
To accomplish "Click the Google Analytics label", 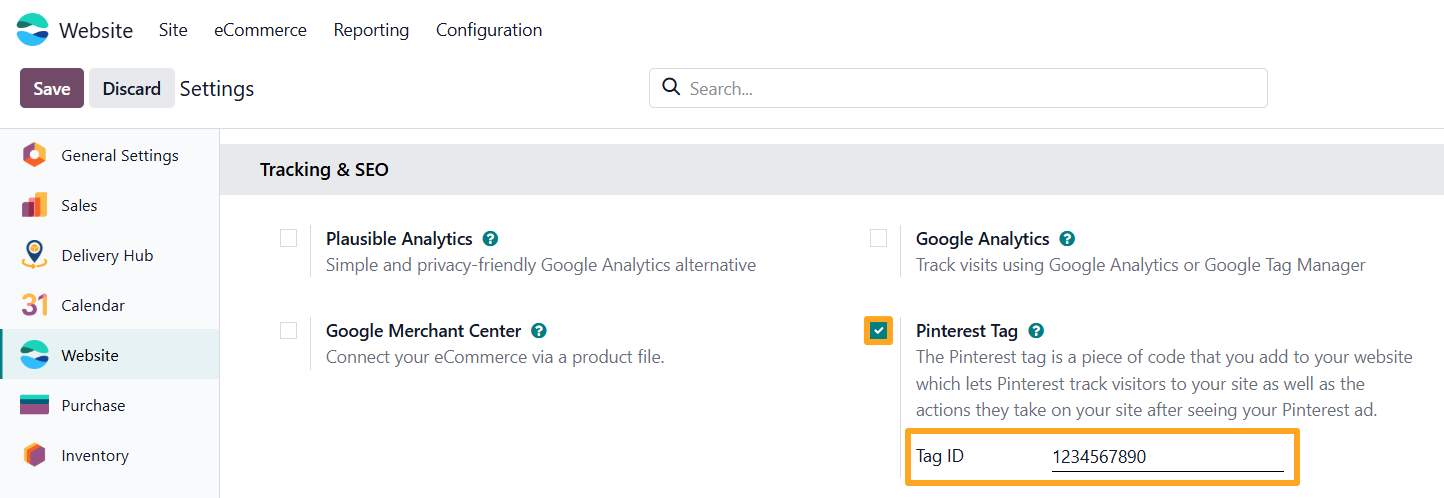I will click(x=983, y=239).
